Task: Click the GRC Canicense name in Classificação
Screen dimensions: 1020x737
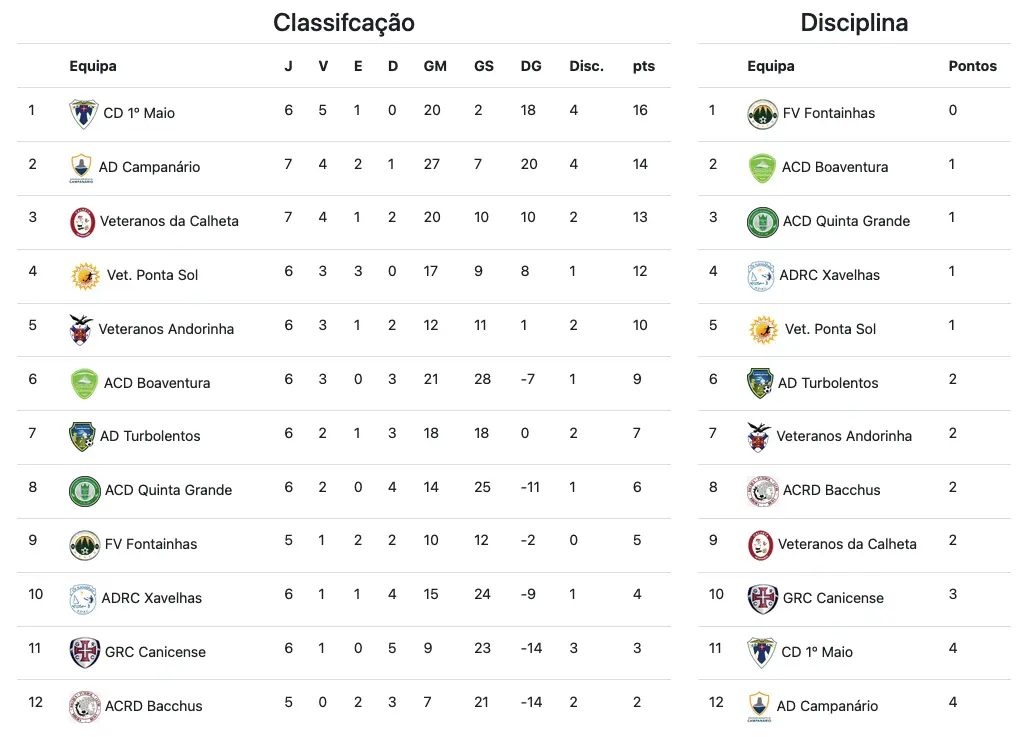Action: click(155, 652)
